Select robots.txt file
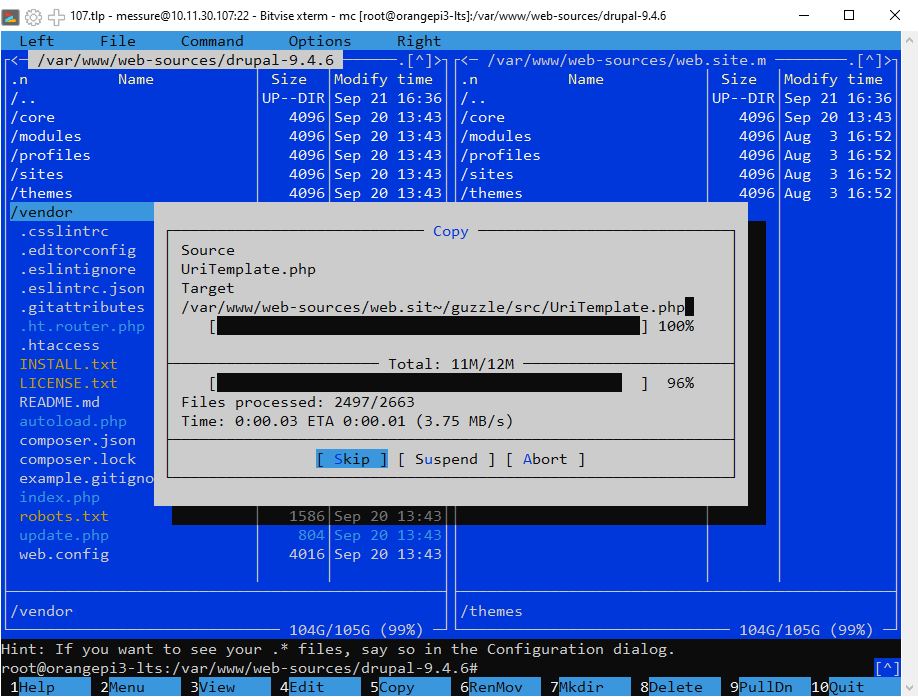919x697 pixels. click(x=64, y=516)
